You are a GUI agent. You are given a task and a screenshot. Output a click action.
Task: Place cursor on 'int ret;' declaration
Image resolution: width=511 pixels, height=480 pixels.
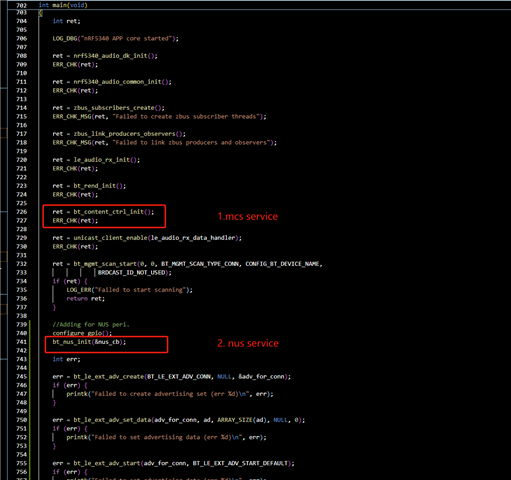(66, 21)
